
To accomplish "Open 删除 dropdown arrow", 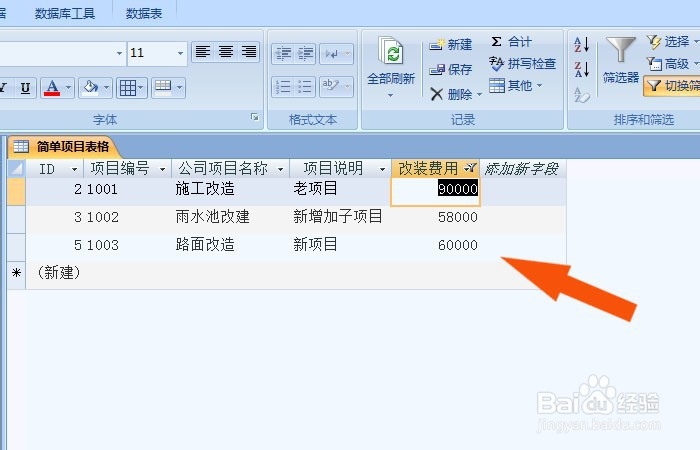I will coord(479,94).
